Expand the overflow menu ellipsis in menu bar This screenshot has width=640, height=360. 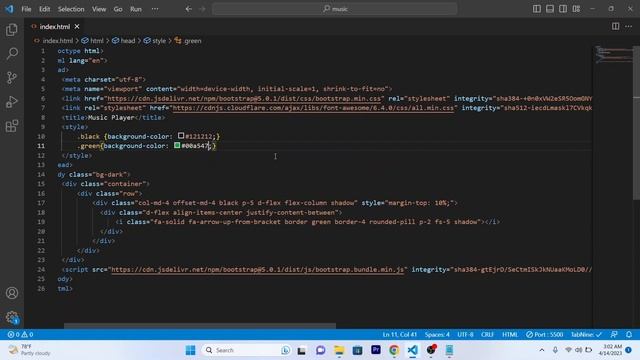click(155, 9)
